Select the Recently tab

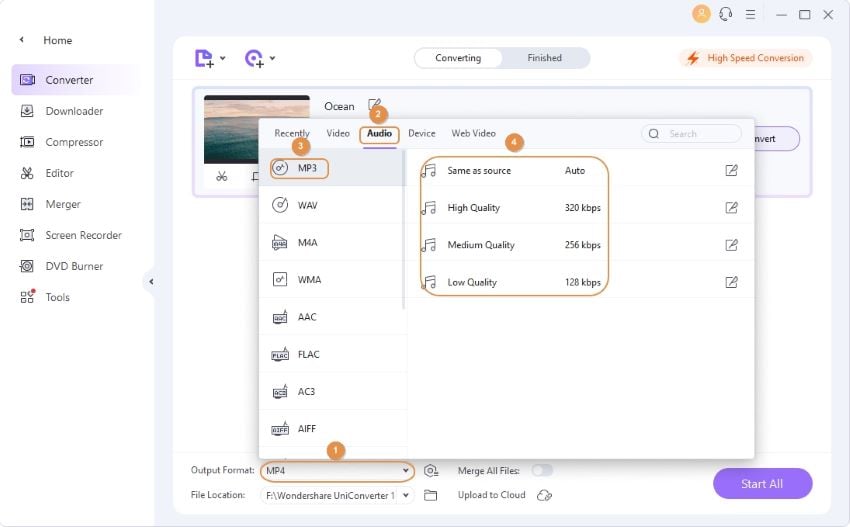coord(292,133)
